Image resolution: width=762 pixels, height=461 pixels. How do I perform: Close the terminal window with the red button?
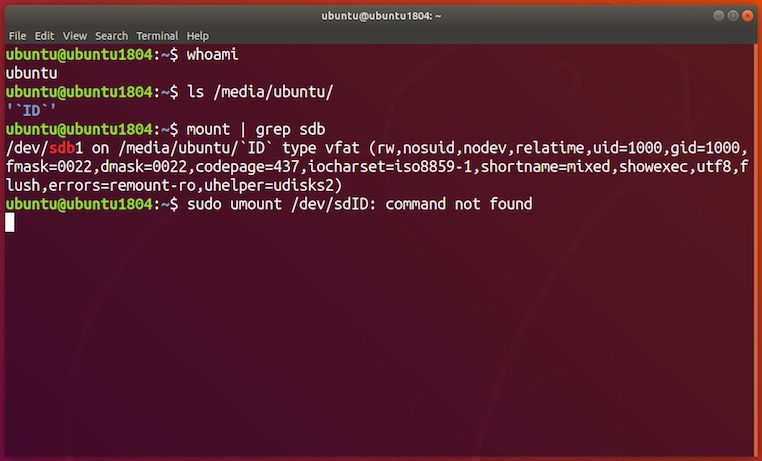[x=747, y=16]
